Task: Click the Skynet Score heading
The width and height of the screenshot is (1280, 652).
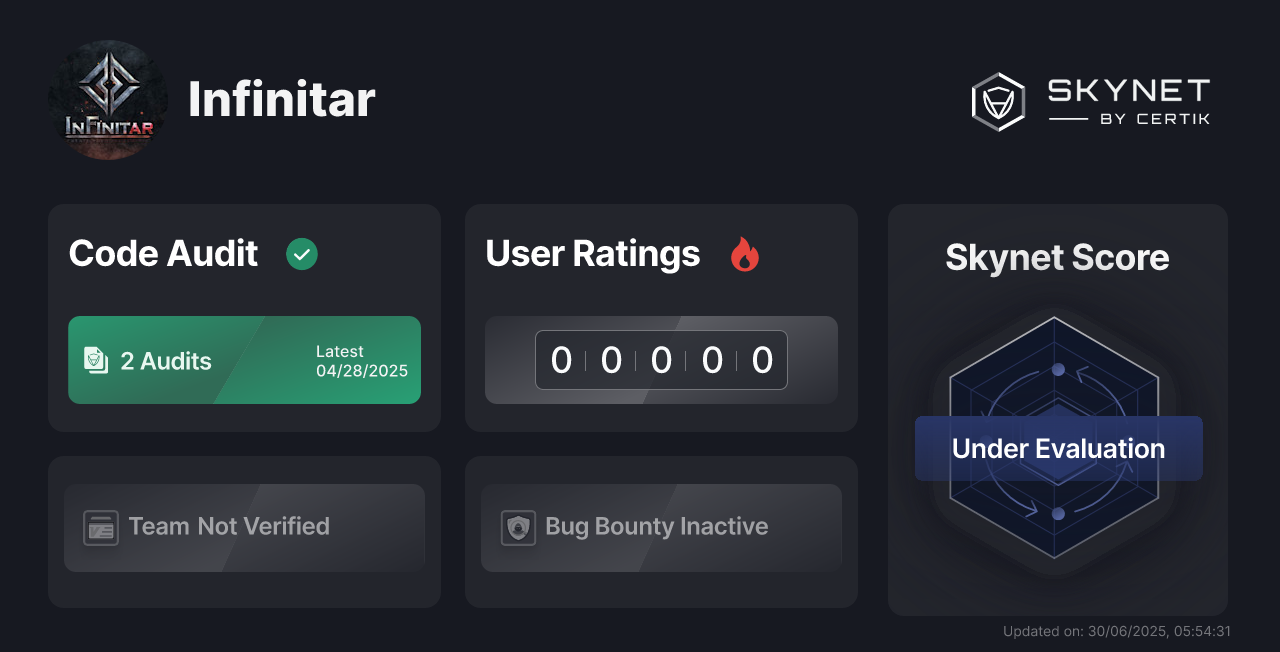Action: coord(1057,258)
